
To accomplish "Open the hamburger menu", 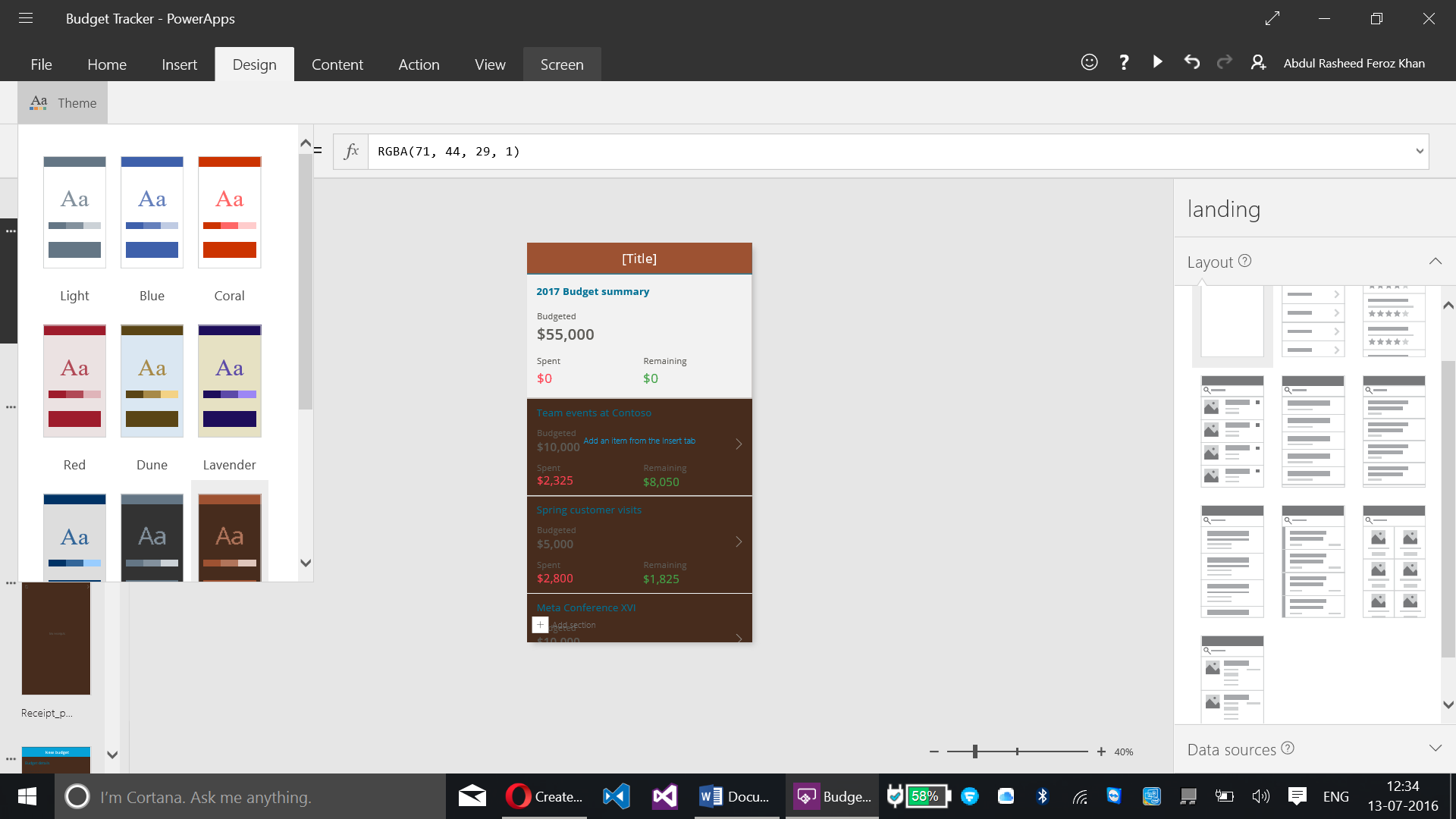I will coord(26,18).
